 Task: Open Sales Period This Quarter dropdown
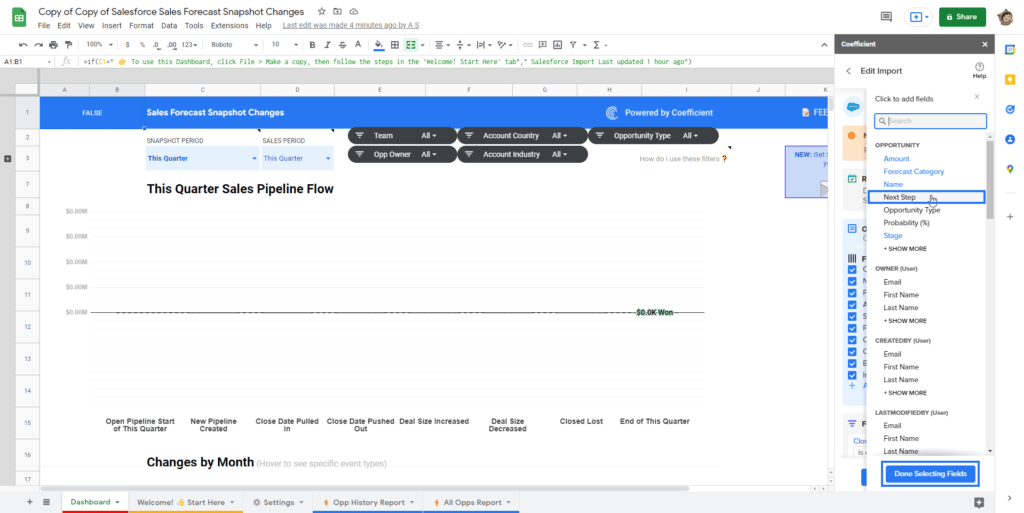click(x=297, y=159)
